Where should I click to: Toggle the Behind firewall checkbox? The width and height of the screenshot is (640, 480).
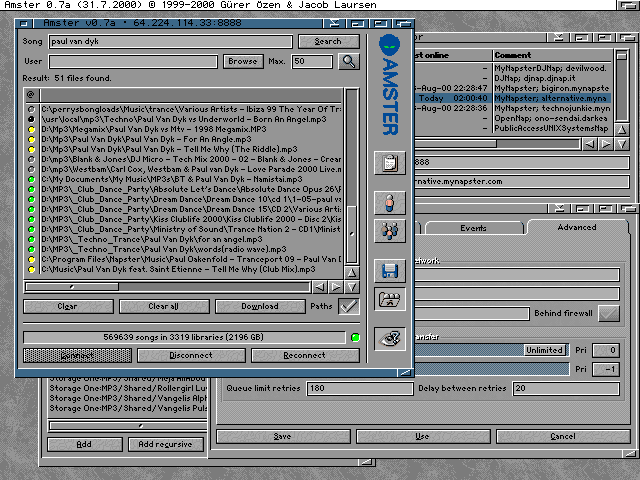(x=607, y=314)
